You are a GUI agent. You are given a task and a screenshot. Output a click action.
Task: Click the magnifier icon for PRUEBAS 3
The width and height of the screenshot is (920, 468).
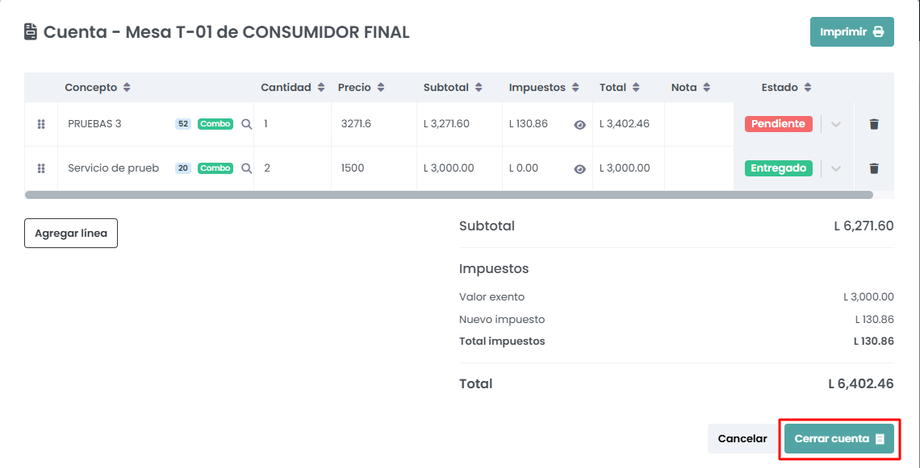click(247, 125)
